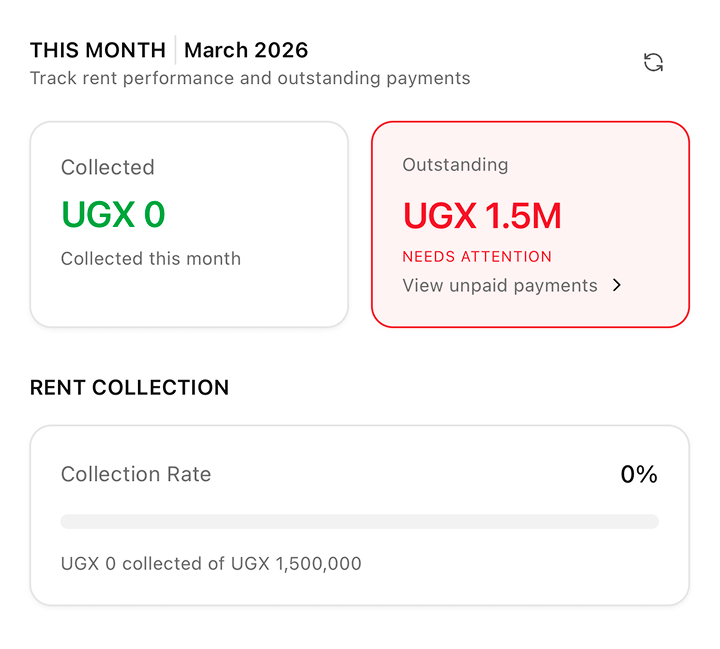Click the March 2026 month label
This screenshot has height=649, width=720.
pos(246,50)
